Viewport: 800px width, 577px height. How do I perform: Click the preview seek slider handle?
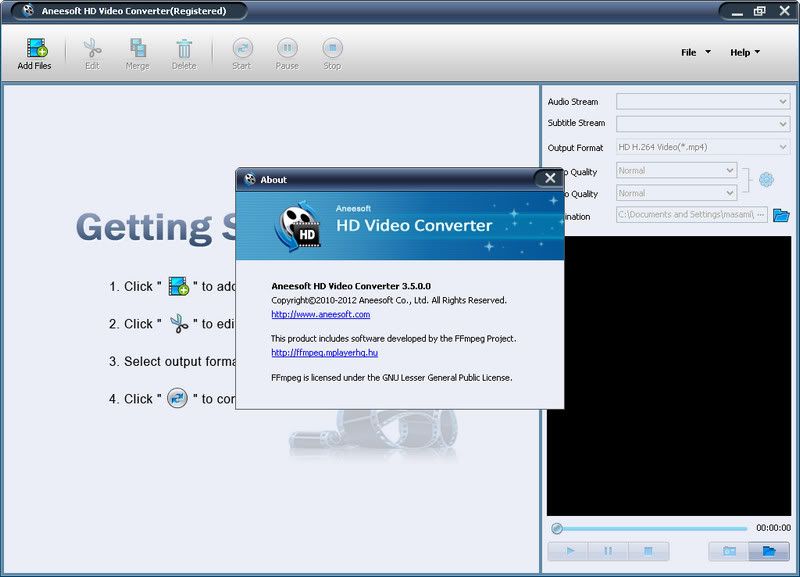[x=557, y=529]
